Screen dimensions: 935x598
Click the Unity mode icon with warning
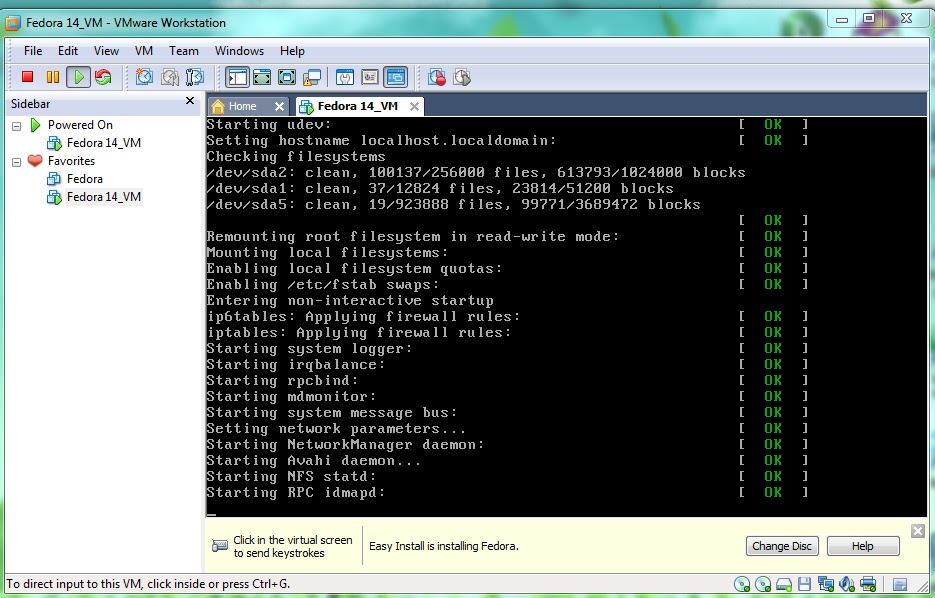(312, 77)
